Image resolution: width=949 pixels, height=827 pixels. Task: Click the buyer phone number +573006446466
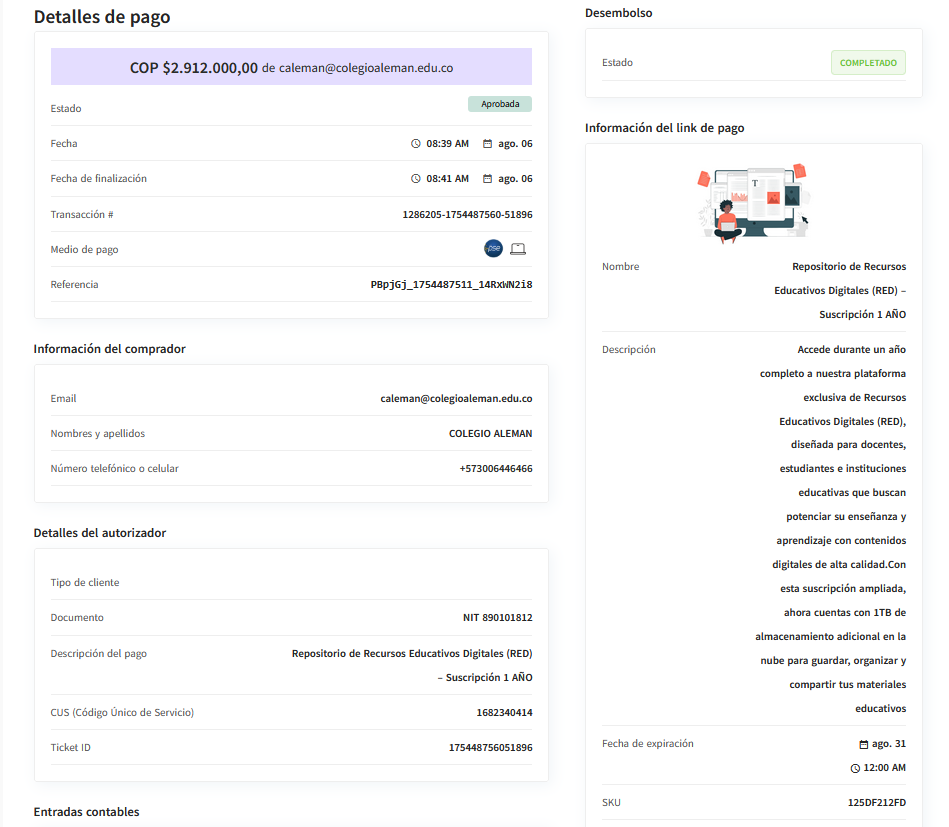coord(496,469)
